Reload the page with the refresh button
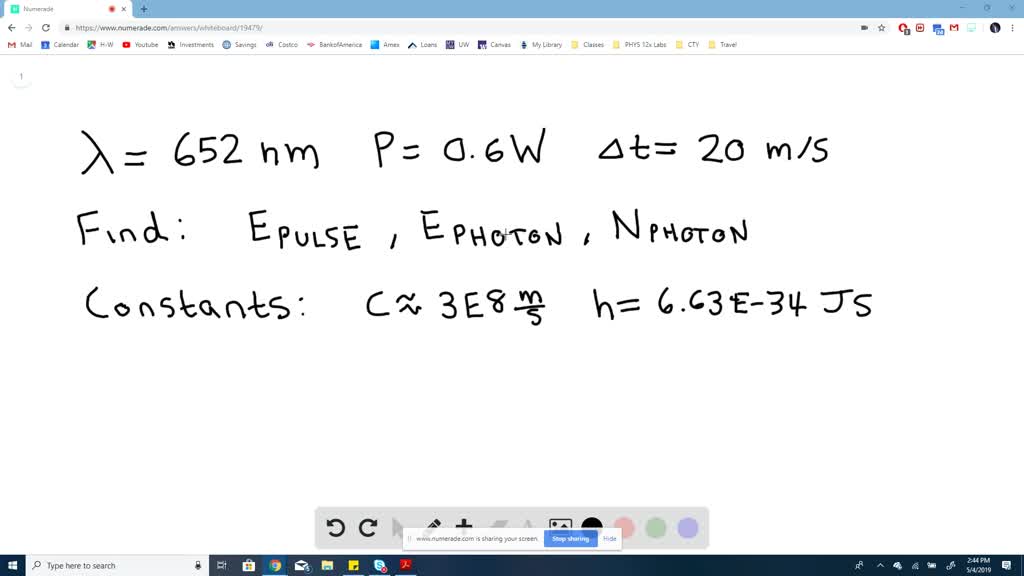Viewport: 1024px width, 576px height. coord(46,28)
